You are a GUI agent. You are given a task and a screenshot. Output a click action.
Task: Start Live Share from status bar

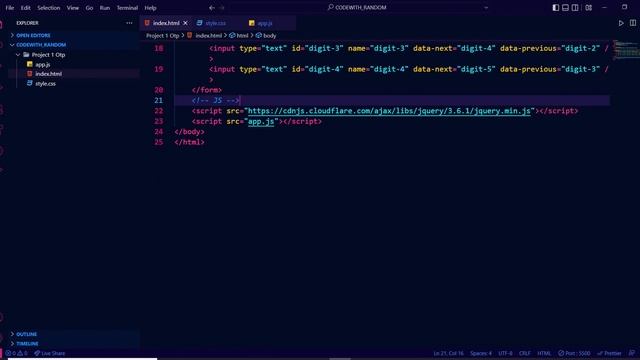pyautogui.click(x=49, y=353)
